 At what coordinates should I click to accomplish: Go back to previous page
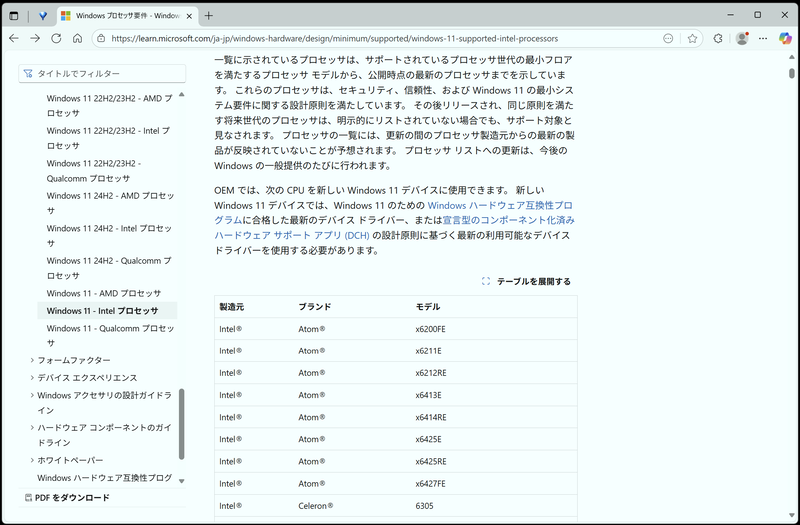tap(14, 38)
